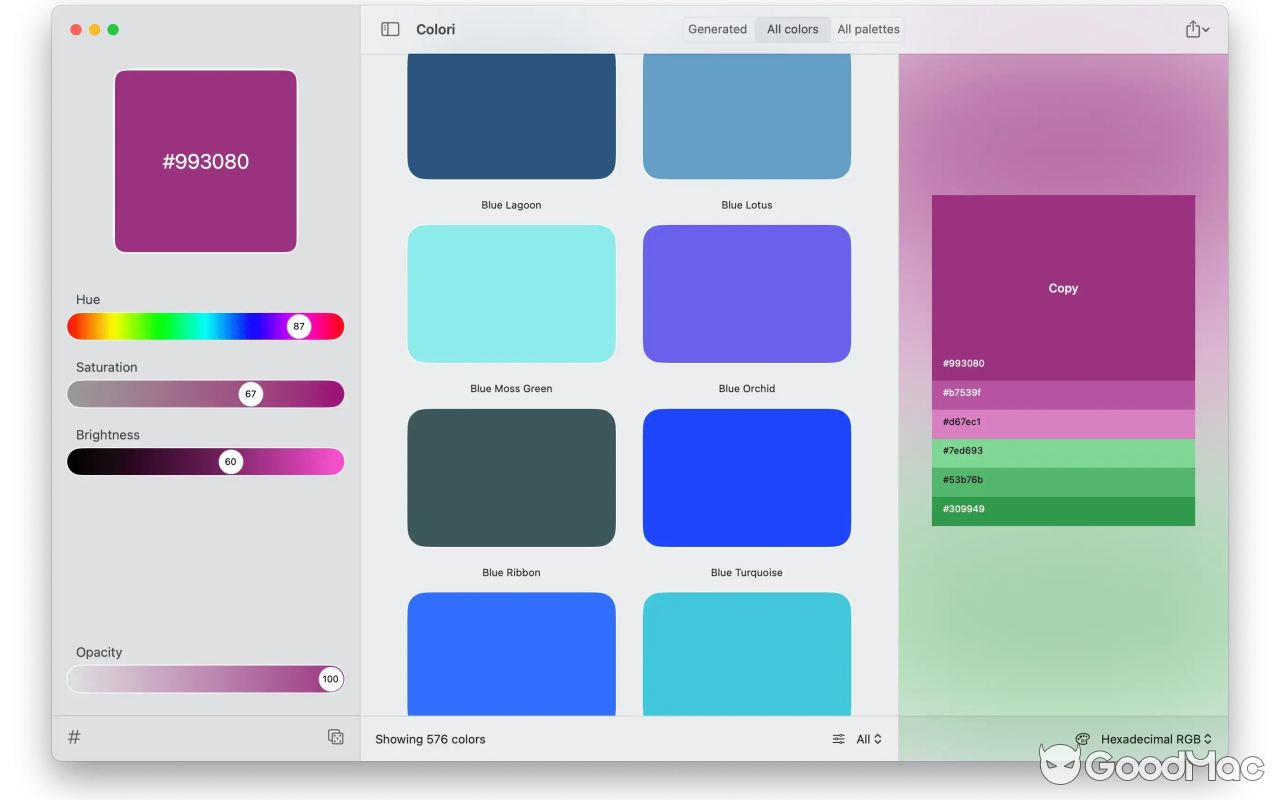The image size is (1280, 800).
Task: Expand the share button chevron menu
Action: [x=1207, y=29]
